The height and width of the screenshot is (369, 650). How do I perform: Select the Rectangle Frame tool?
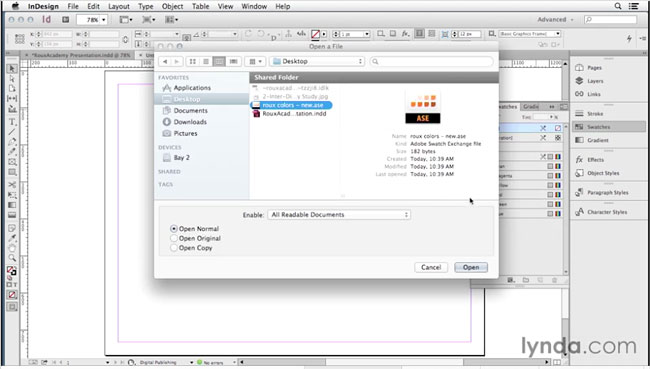click(x=12, y=162)
